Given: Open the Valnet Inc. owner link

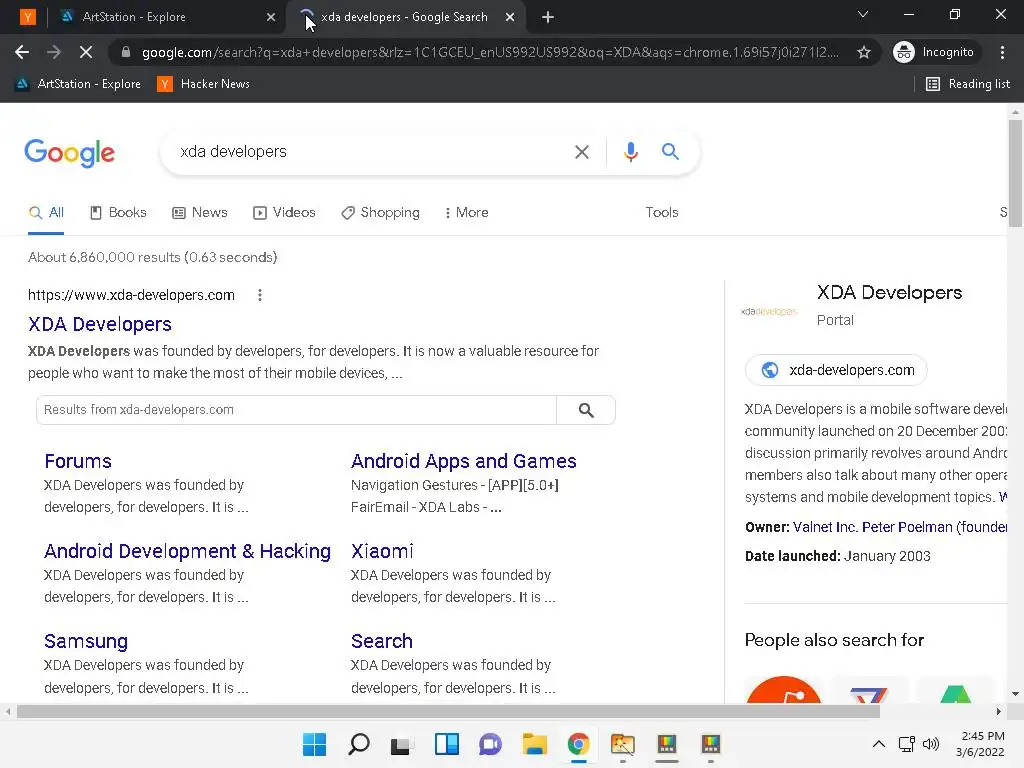Looking at the screenshot, I should click(825, 527).
